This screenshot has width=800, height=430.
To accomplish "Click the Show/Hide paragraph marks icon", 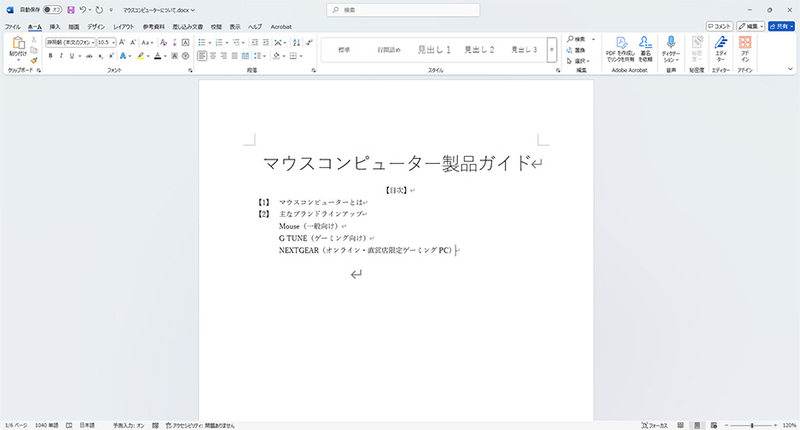I will pyautogui.click(x=309, y=42).
